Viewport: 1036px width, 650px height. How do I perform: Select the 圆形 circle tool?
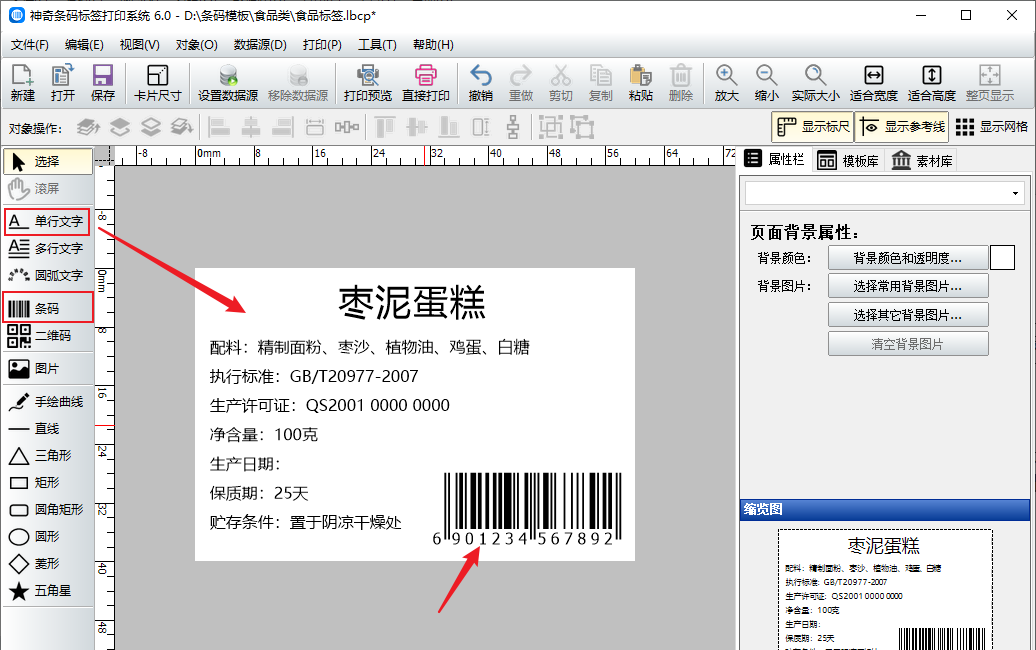tap(47, 536)
